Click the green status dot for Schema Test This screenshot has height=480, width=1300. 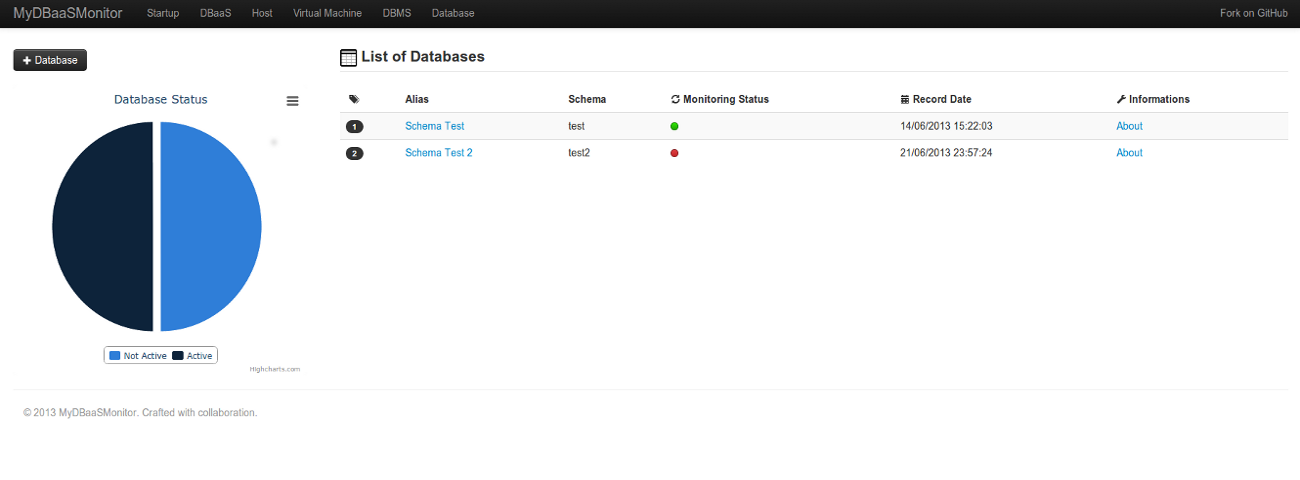tap(674, 126)
